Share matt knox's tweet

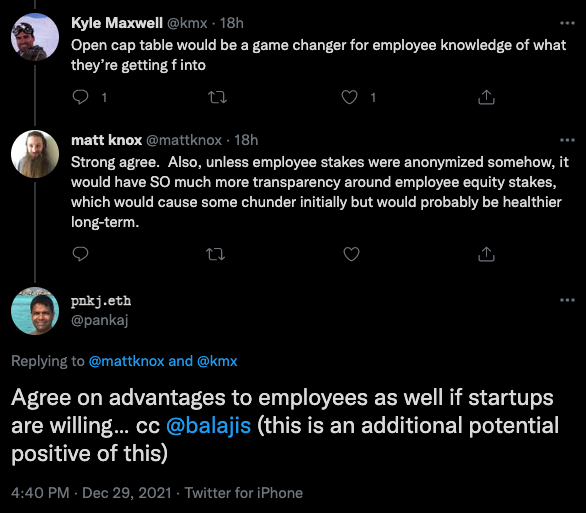(486, 254)
